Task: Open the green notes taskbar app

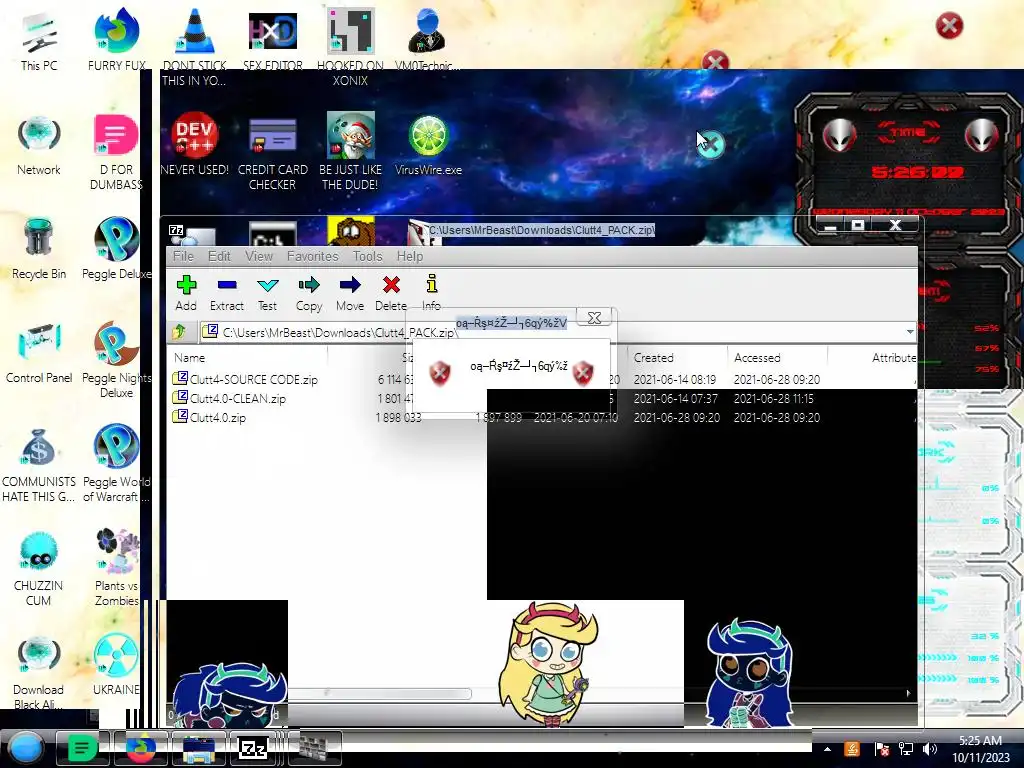Action: (82, 748)
